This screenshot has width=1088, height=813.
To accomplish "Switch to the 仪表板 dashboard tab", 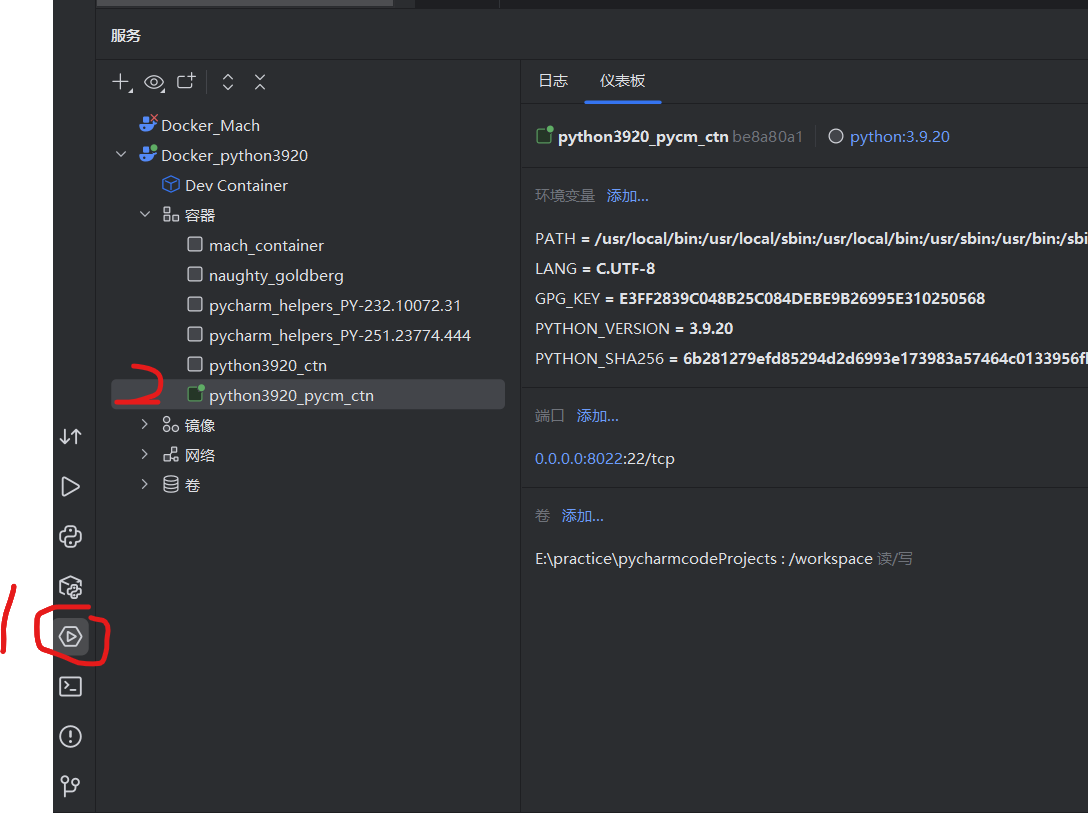I will click(x=622, y=81).
